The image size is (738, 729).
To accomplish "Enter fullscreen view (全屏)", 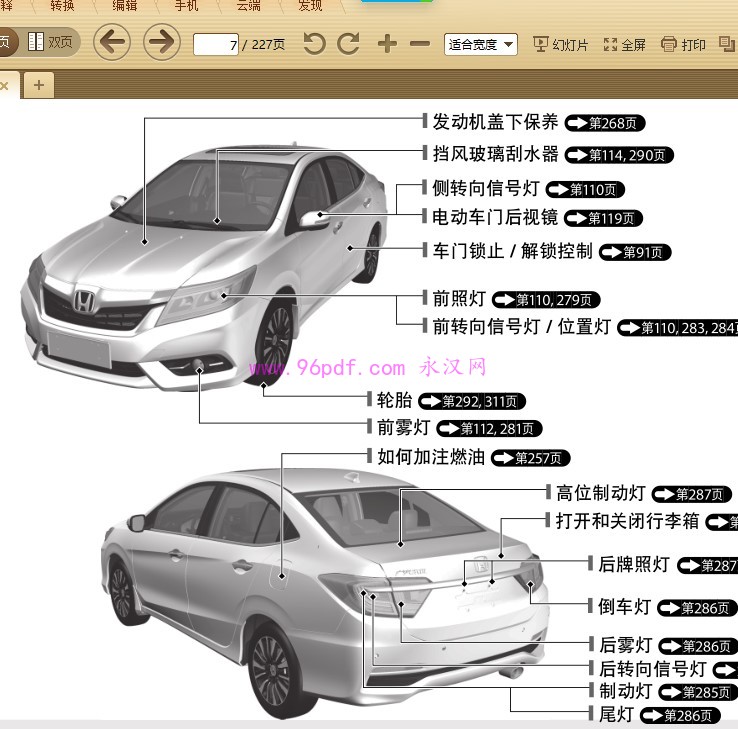I will click(625, 45).
